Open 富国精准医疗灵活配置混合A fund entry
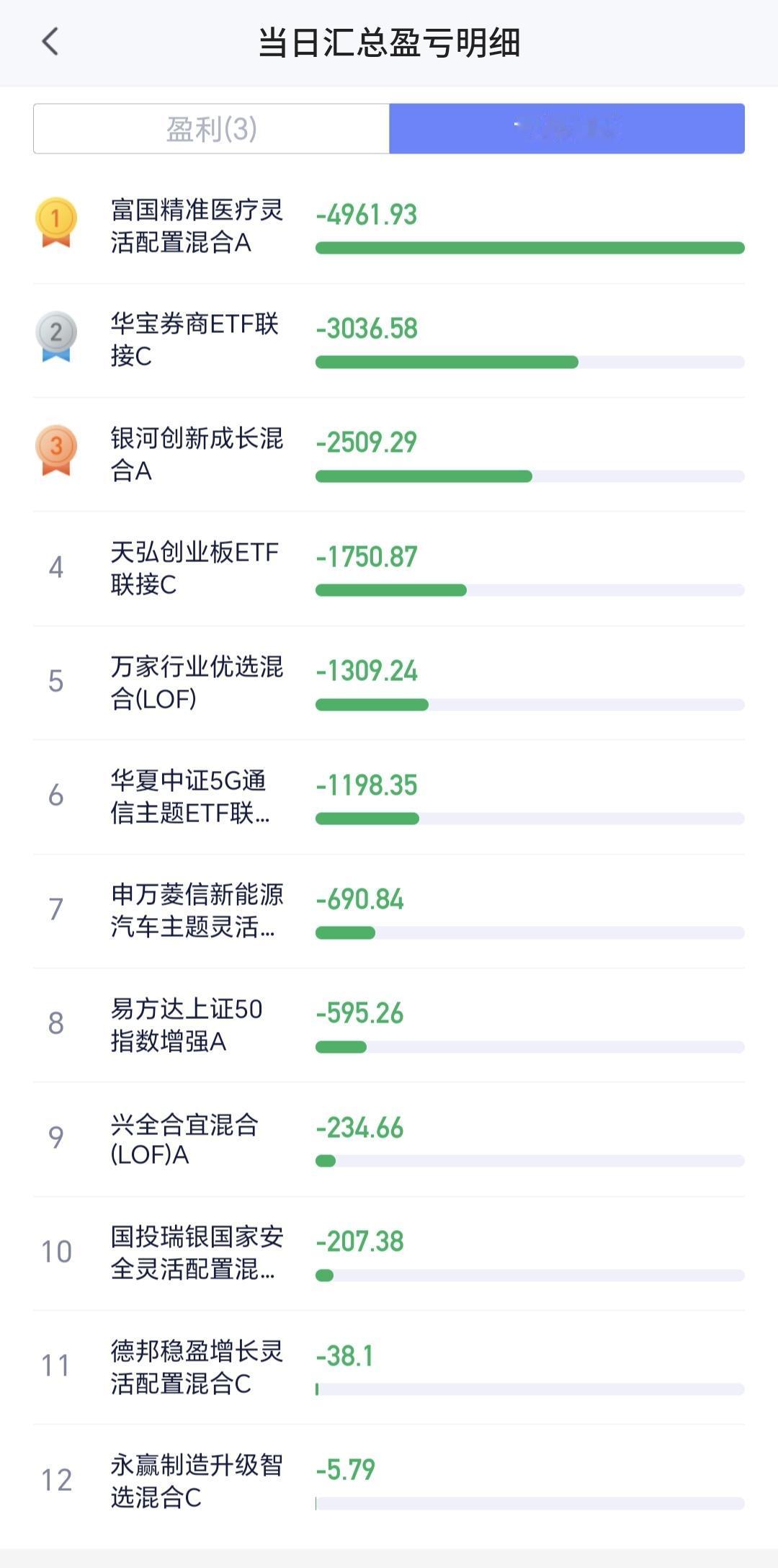Image resolution: width=778 pixels, height=1568 pixels. (x=389, y=227)
